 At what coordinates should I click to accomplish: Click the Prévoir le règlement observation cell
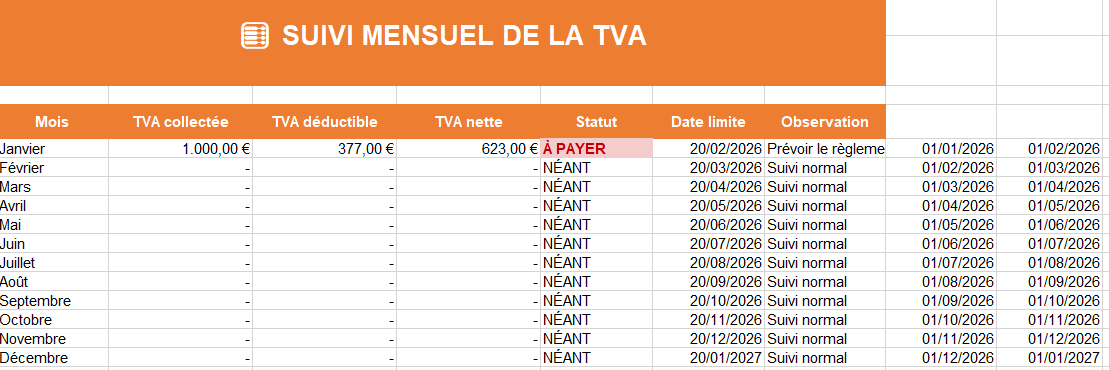(x=825, y=149)
